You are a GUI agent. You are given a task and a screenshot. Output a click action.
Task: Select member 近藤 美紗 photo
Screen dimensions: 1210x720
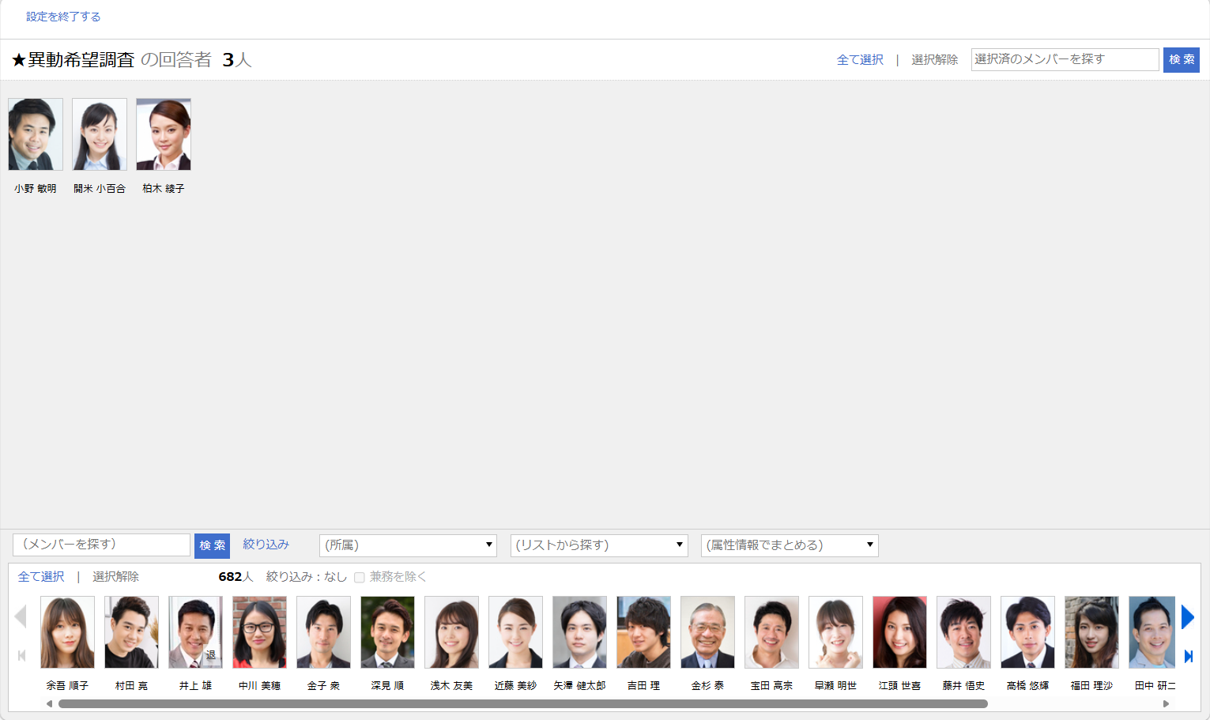point(516,632)
